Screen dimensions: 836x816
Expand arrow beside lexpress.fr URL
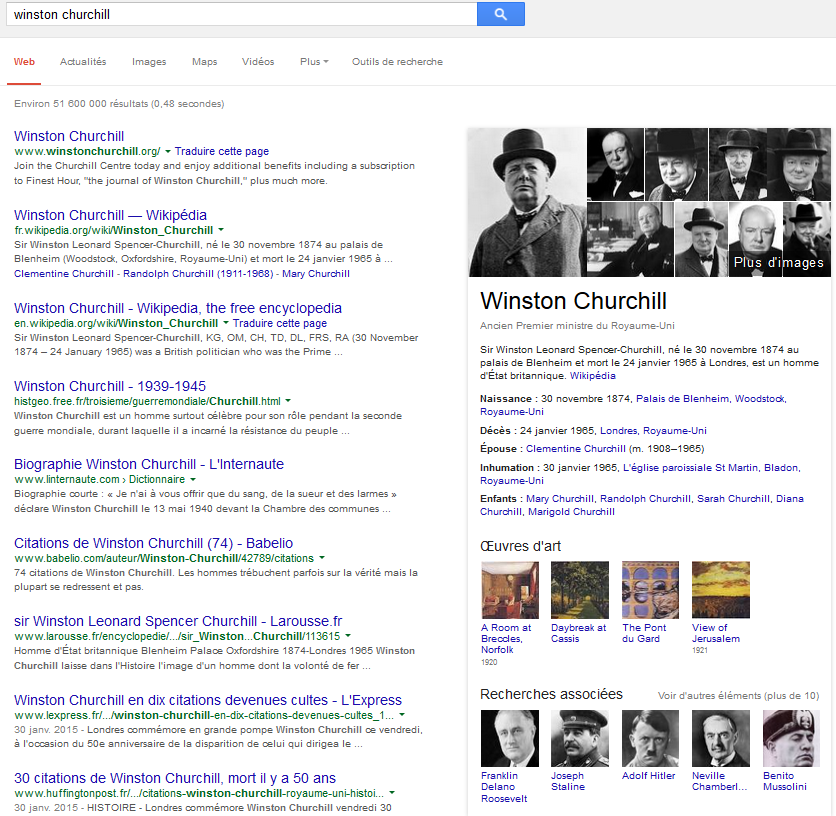click(402, 715)
